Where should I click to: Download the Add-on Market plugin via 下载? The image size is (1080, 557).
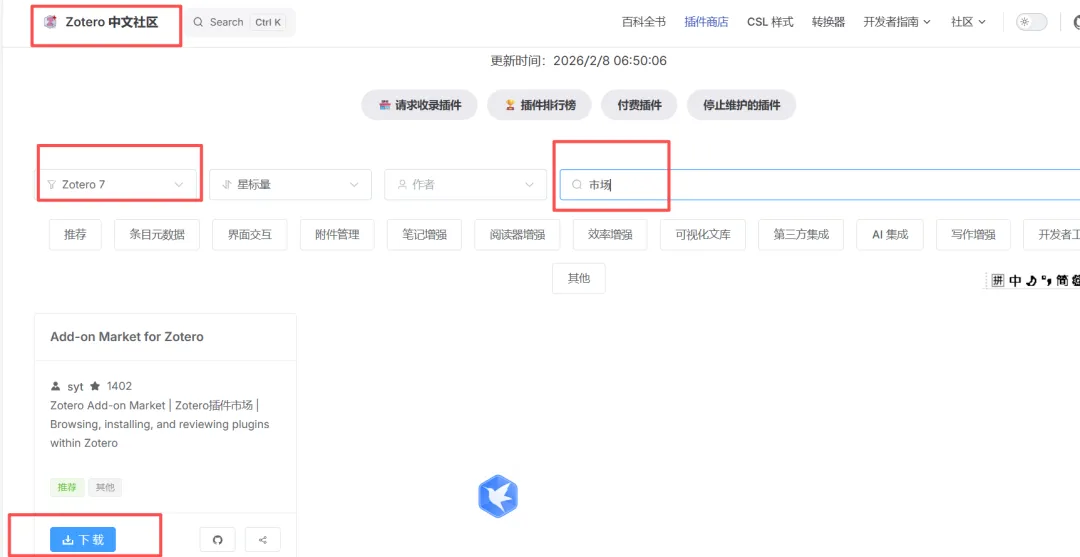pos(83,540)
